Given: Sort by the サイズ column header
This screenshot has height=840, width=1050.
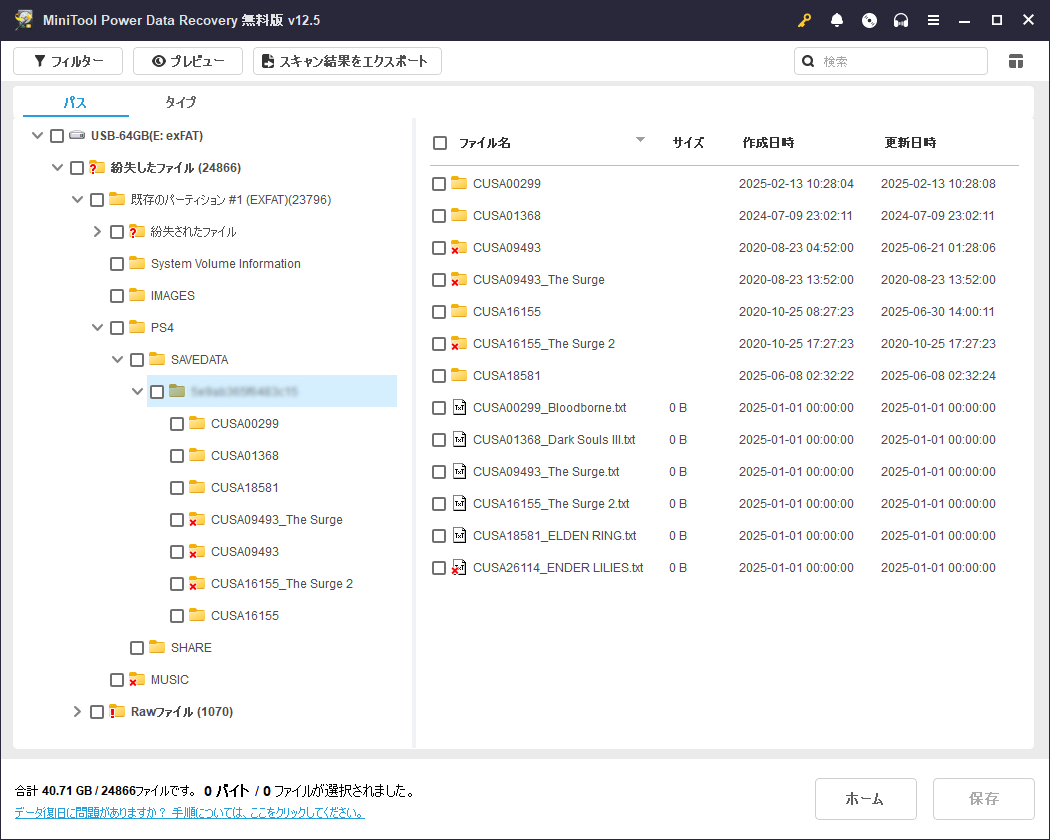Looking at the screenshot, I should [688, 143].
